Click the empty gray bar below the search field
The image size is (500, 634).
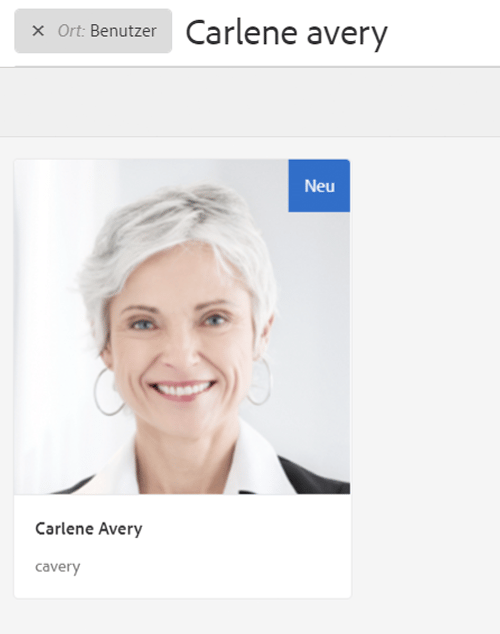[250, 102]
